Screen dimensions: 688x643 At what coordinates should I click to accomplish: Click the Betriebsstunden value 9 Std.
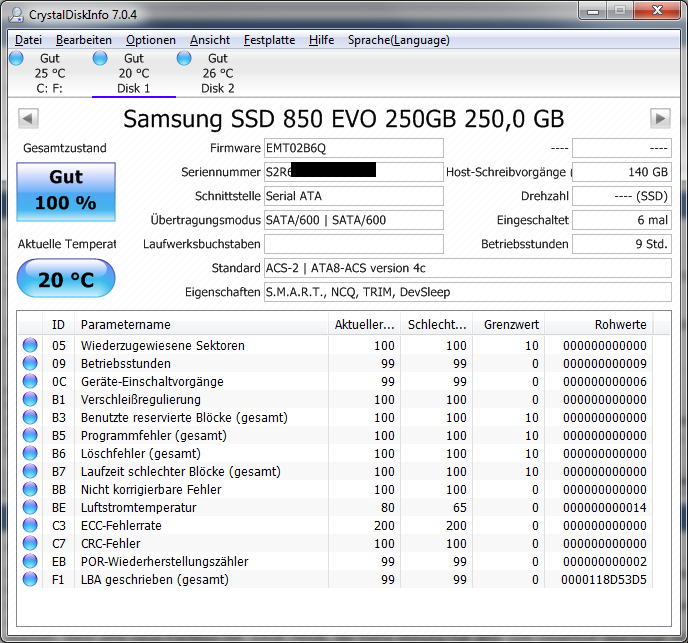pos(622,244)
